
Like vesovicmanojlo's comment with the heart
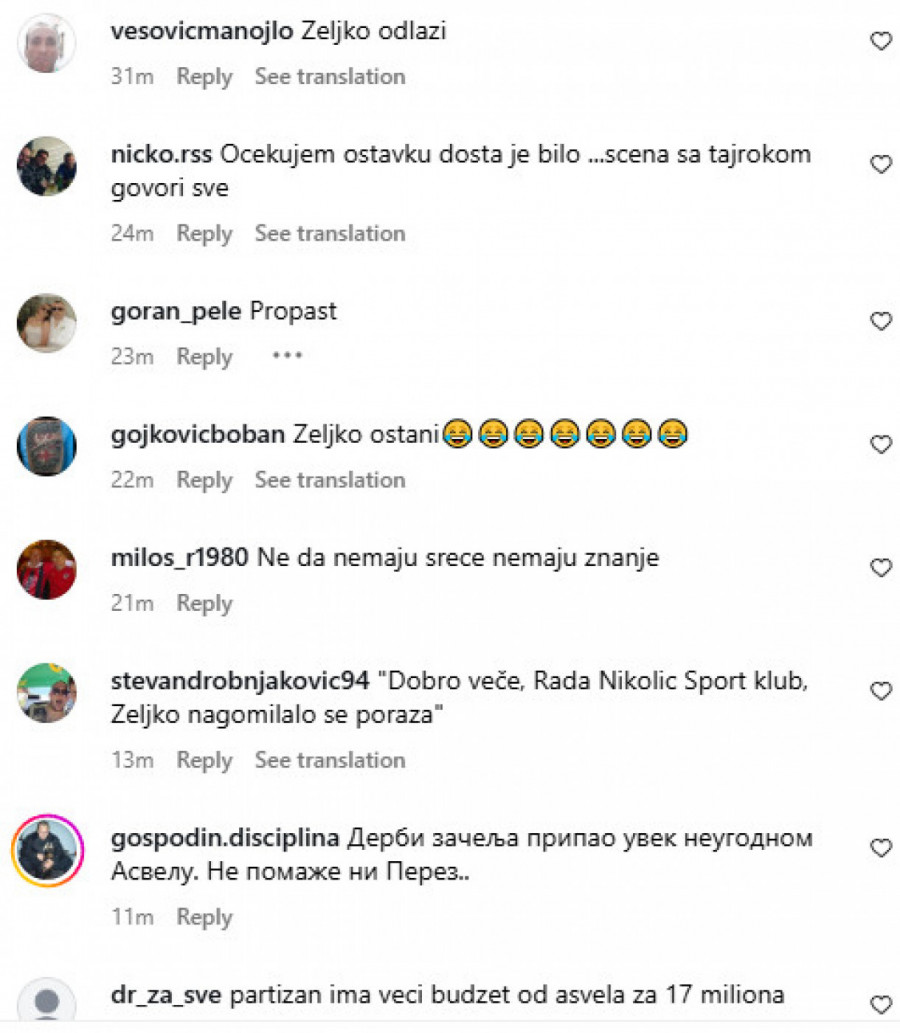point(881,41)
